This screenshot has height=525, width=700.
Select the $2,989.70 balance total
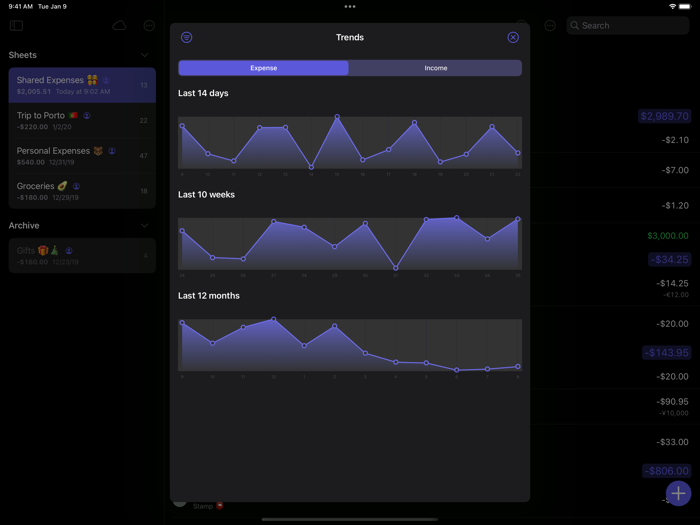coord(664,116)
